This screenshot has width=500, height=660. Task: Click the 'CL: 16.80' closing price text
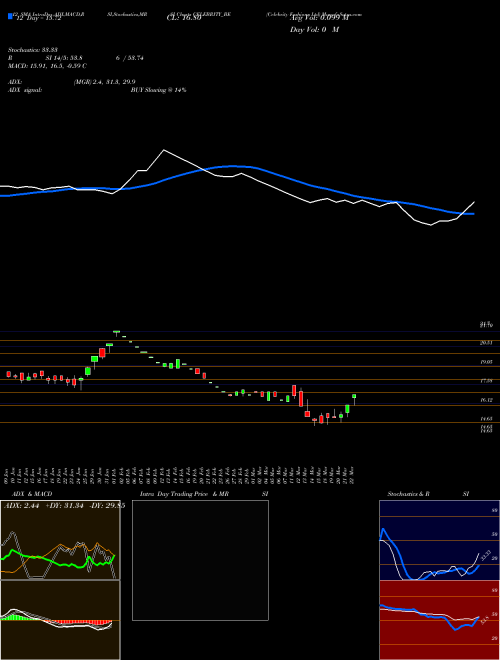pos(184,19)
